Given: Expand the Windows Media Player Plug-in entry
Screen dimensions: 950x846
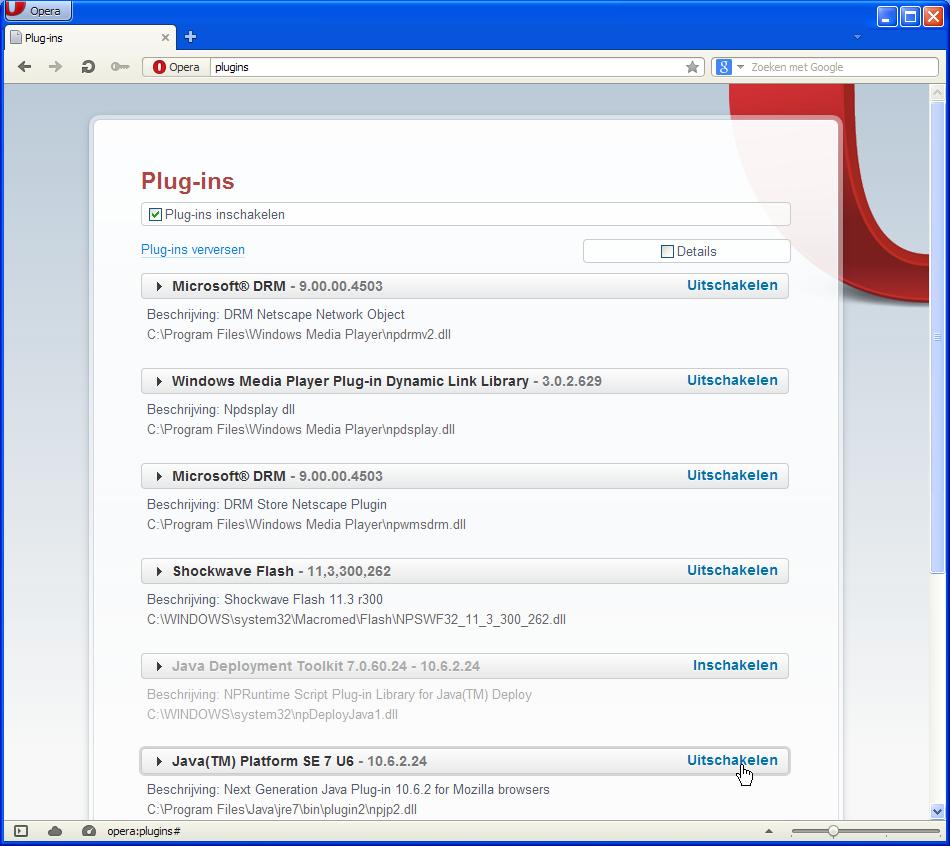Looking at the screenshot, I should [x=159, y=381].
